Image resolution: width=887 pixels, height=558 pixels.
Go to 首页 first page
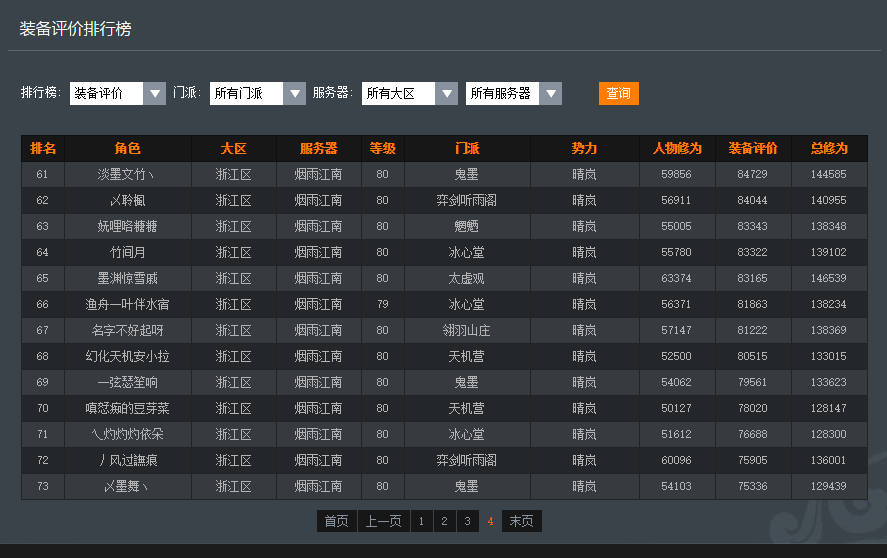(x=336, y=521)
